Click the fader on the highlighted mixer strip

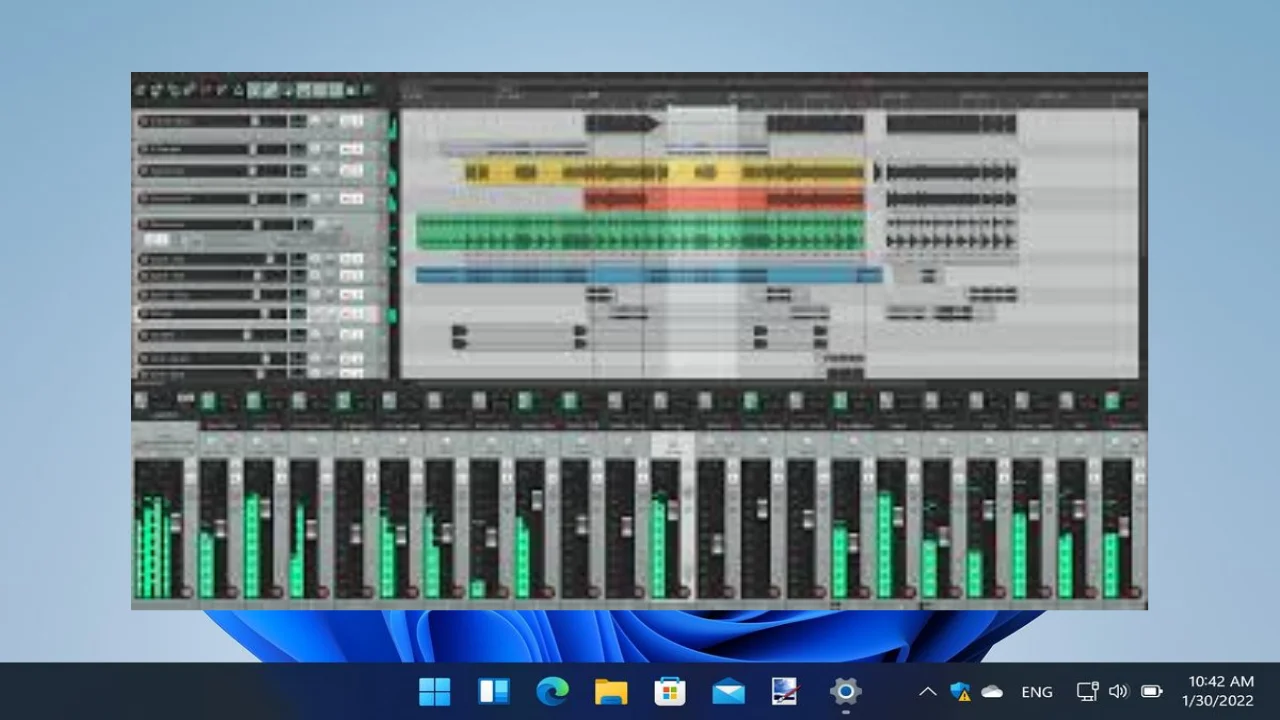coord(673,511)
